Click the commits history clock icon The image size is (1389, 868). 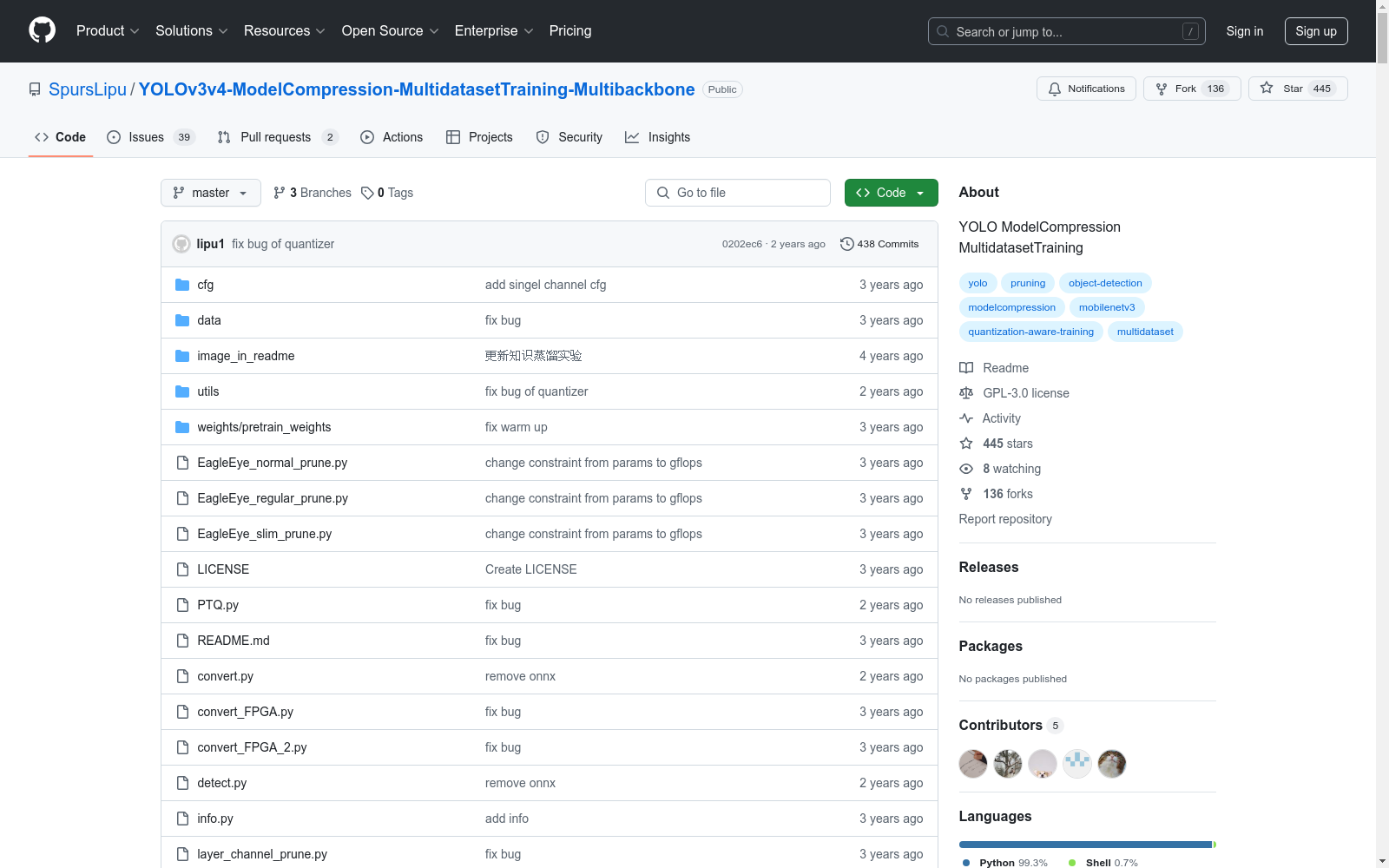pyautogui.click(x=847, y=244)
